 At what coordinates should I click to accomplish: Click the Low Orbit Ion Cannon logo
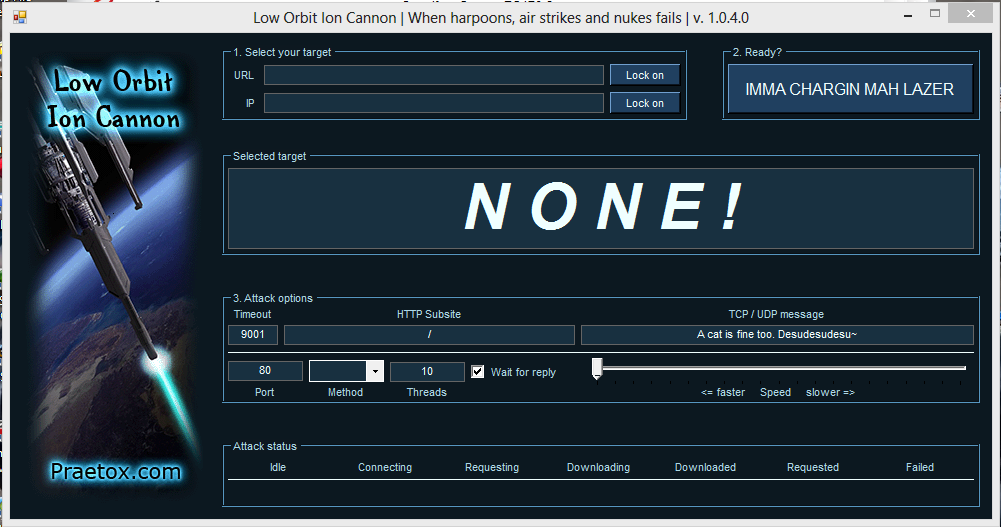point(114,100)
